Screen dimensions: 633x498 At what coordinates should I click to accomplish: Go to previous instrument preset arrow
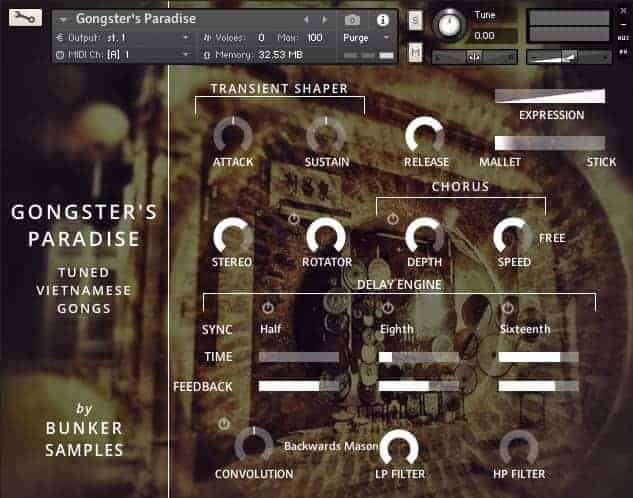[306, 19]
